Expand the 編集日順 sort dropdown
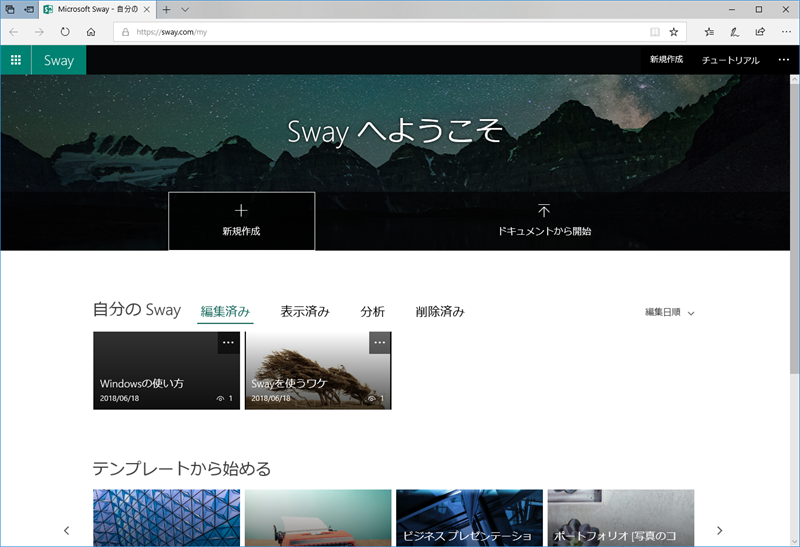800x547 pixels. (669, 312)
